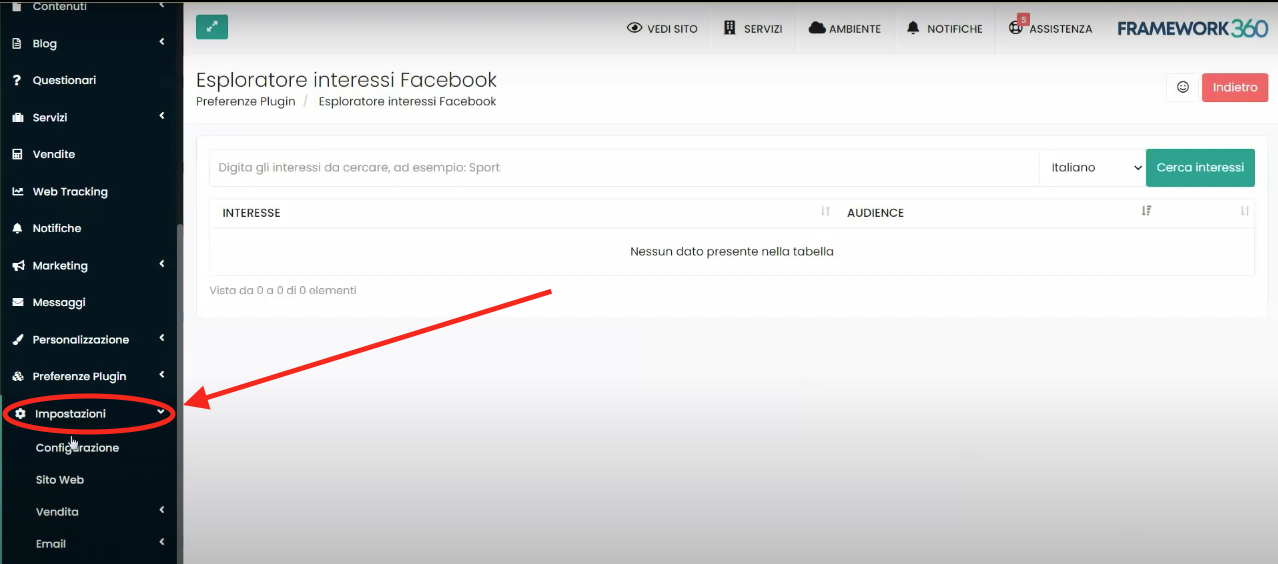Click the green fullscreen expand icon
The image size is (1278, 564).
212,28
